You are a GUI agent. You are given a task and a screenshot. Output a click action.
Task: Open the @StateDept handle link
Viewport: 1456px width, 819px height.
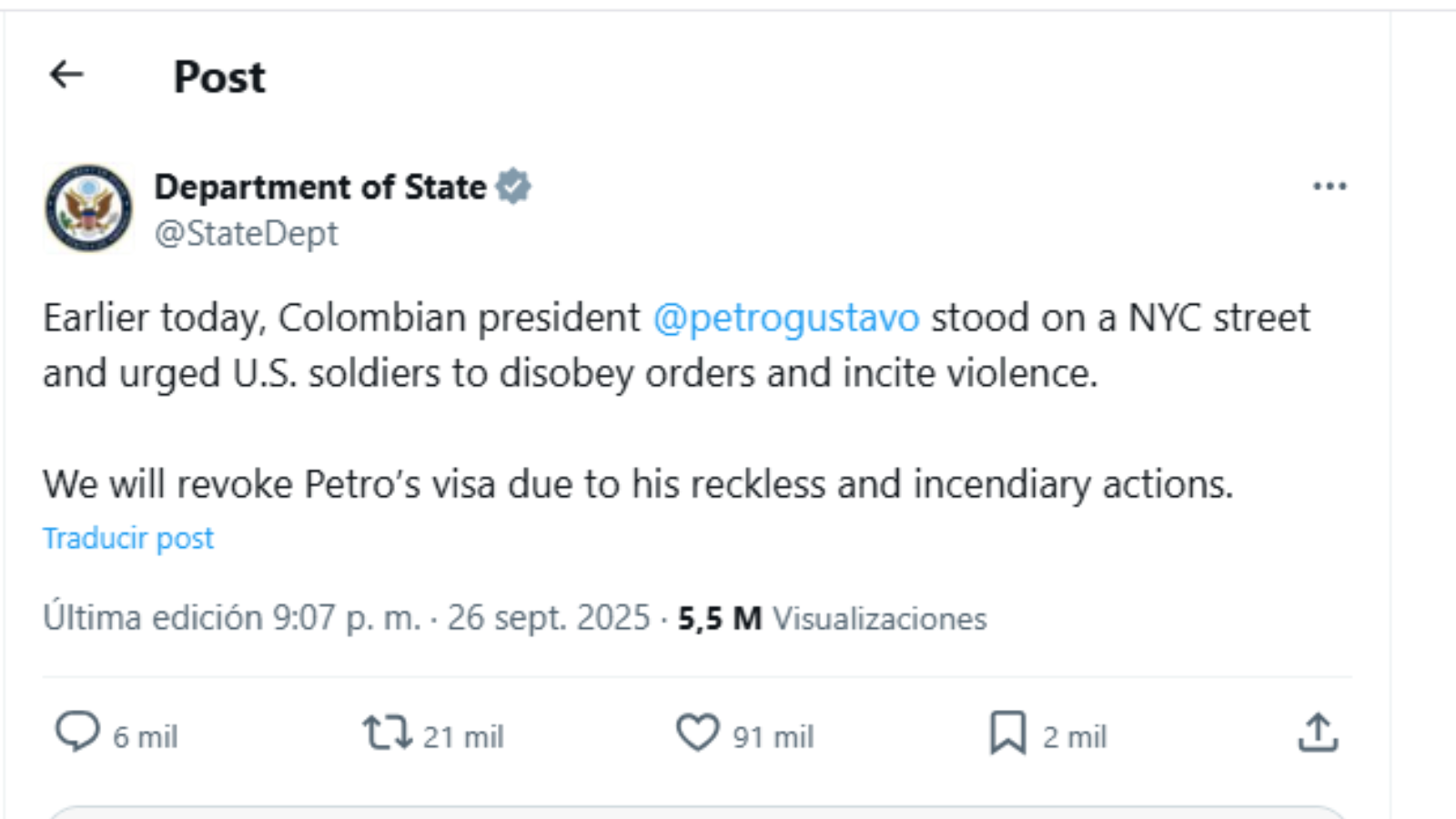click(246, 234)
